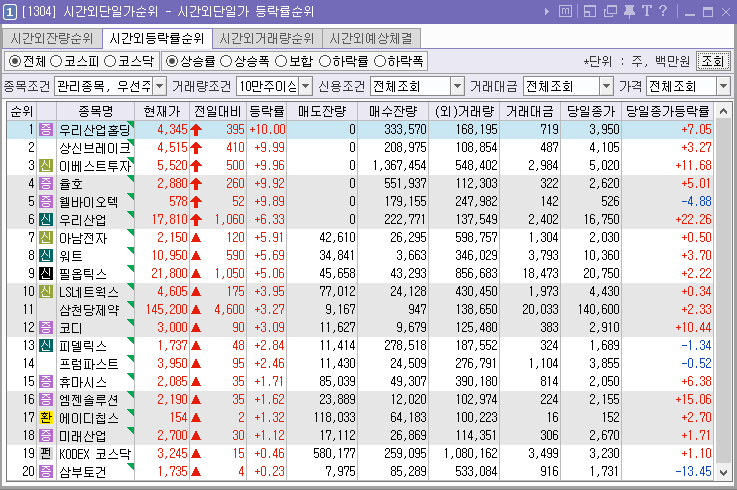The width and height of the screenshot is (737, 490).
Task: Switch to 시간외잔량순위 tab
Action: (52, 39)
